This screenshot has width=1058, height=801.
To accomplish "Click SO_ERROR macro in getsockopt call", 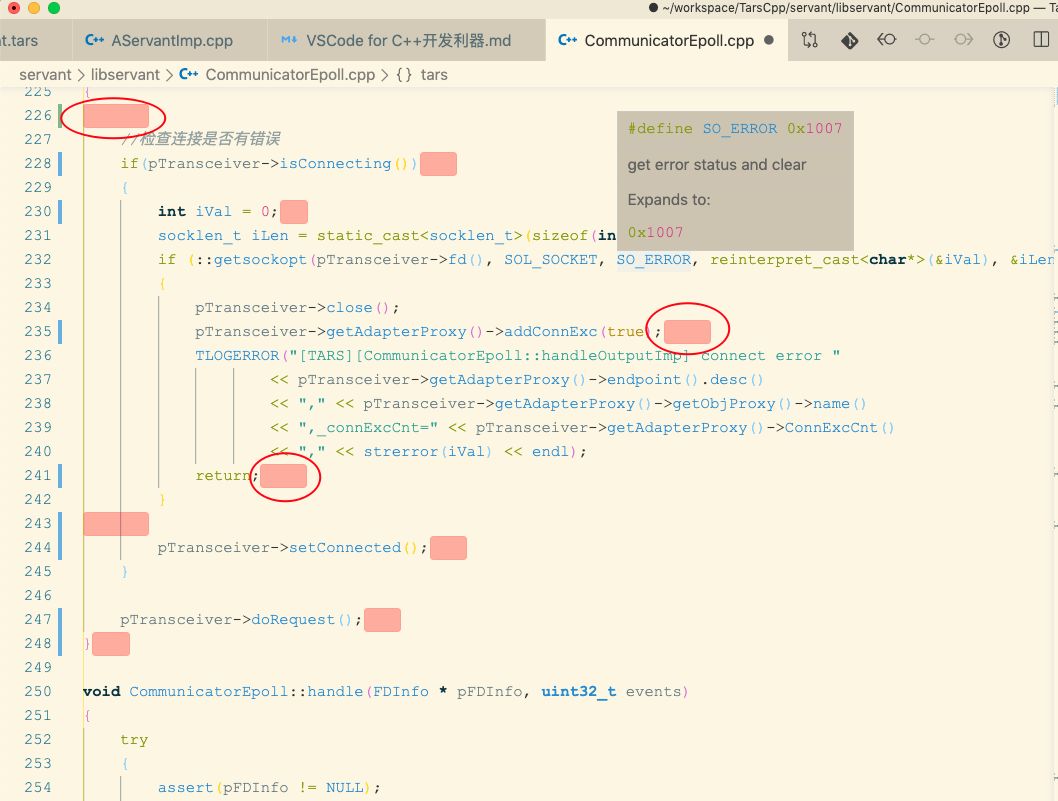I will 654,260.
